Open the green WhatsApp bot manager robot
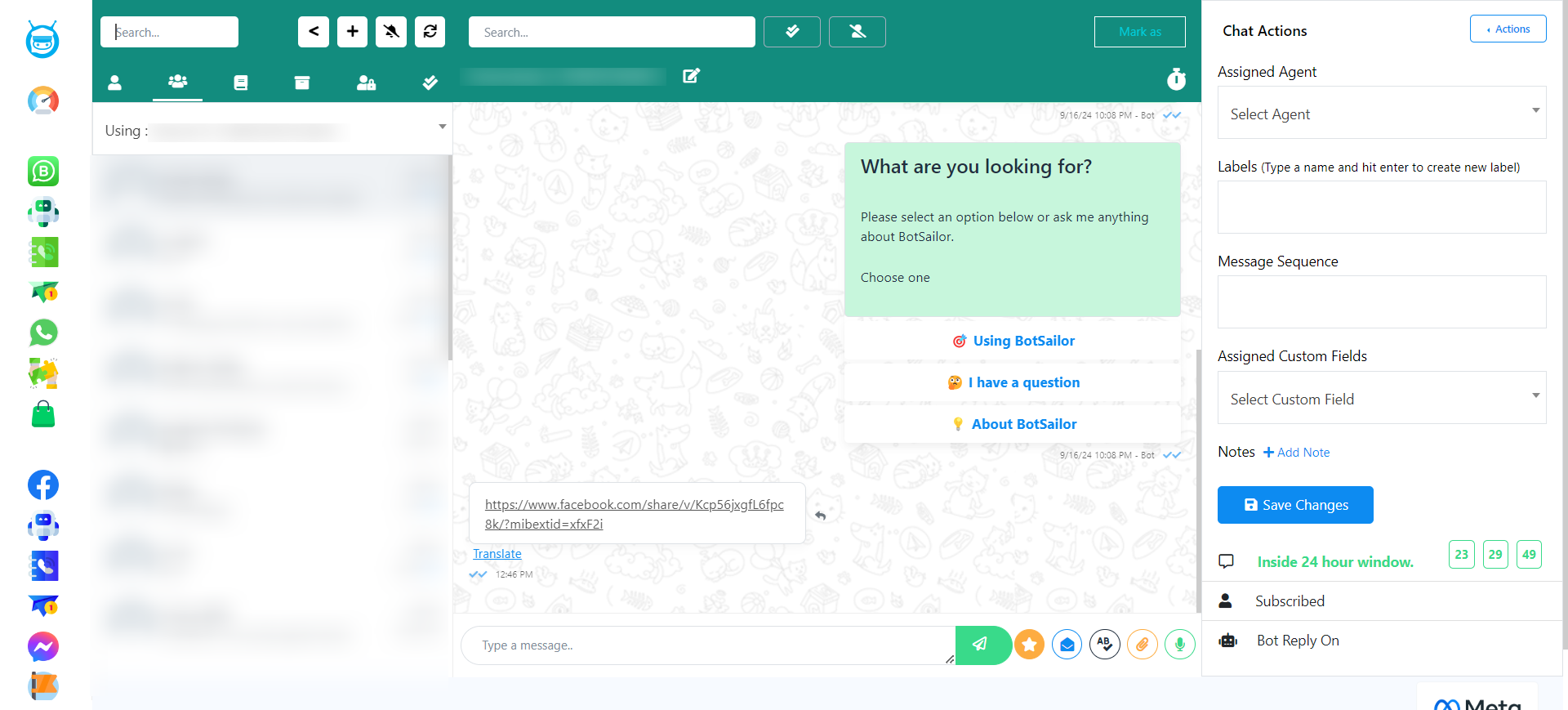Image resolution: width=1568 pixels, height=710 pixels. [x=43, y=212]
